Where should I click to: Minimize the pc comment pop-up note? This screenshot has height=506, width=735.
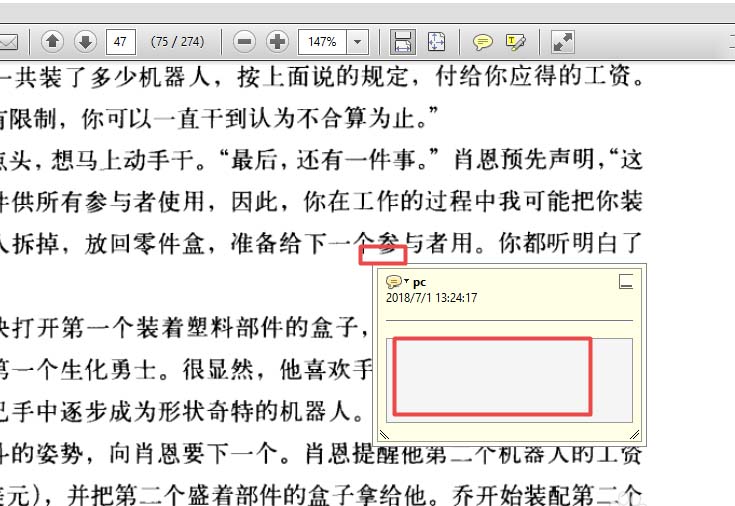[x=626, y=281]
